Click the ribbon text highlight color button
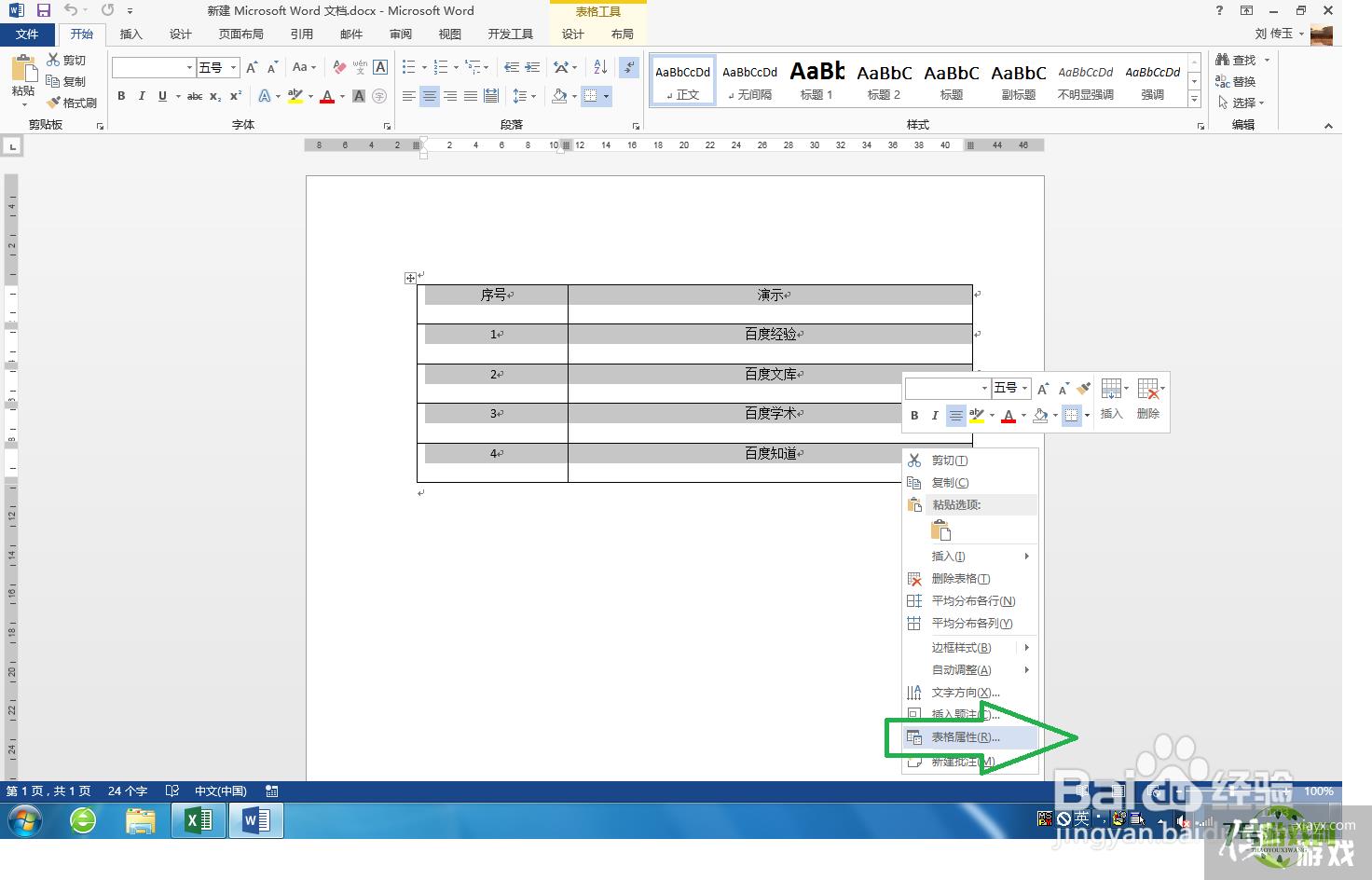 [x=296, y=96]
